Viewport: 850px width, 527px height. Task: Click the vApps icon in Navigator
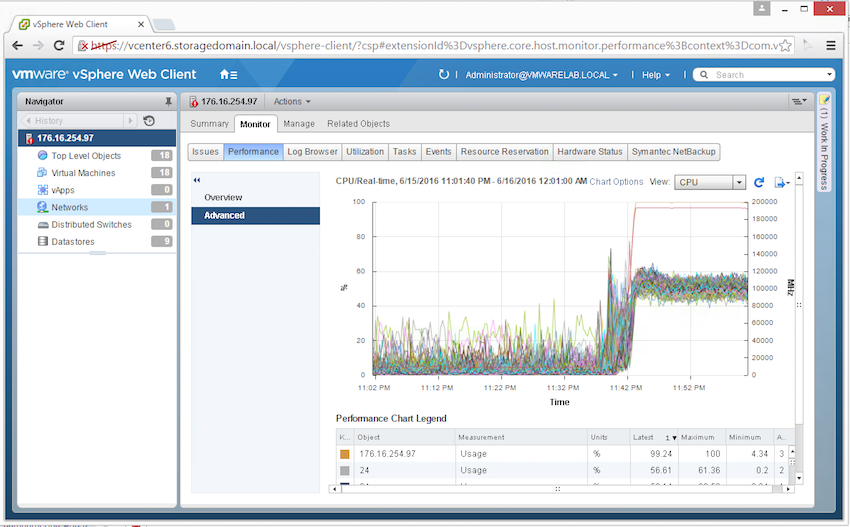click(42, 190)
